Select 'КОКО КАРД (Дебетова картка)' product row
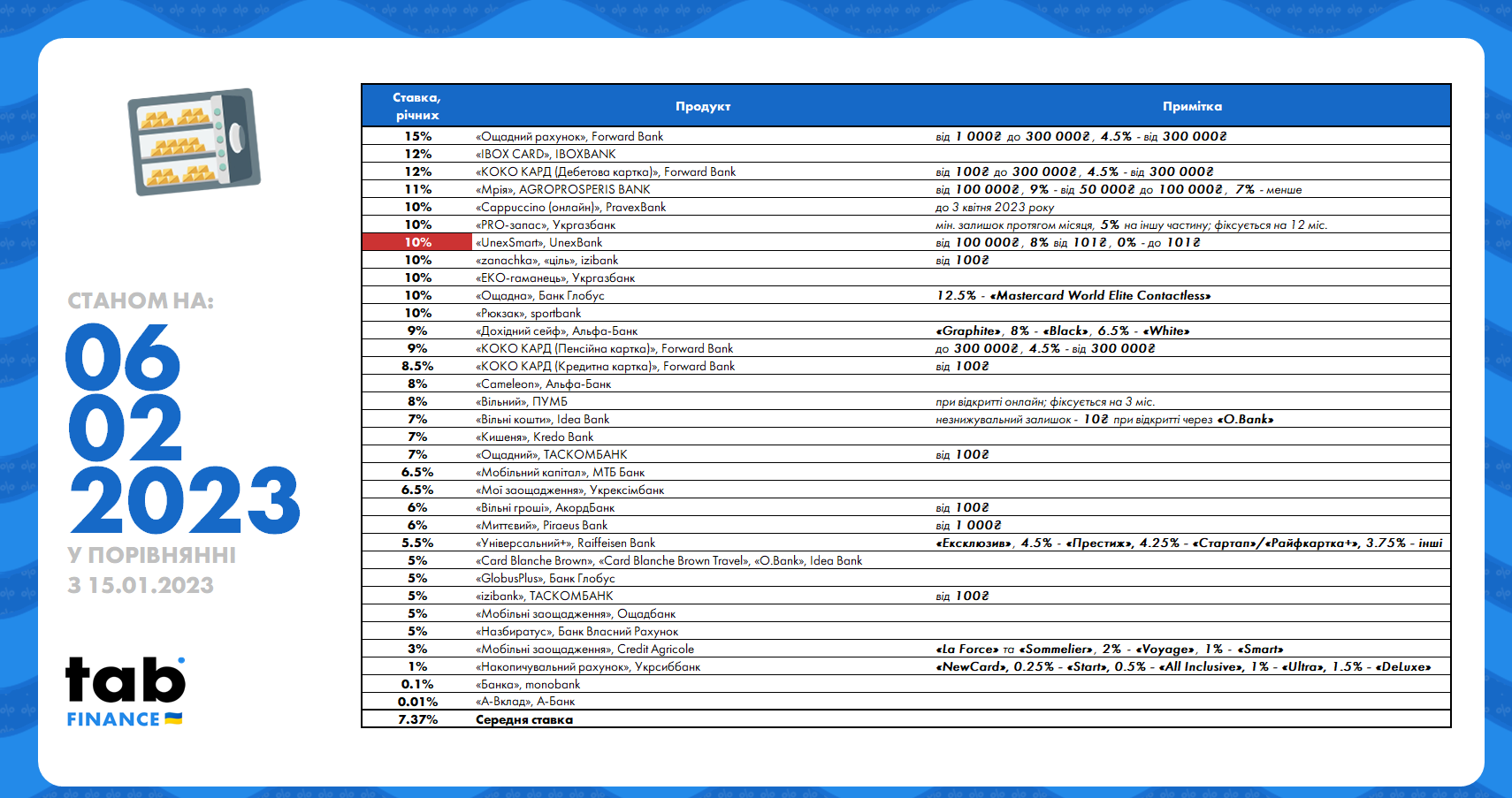The image size is (1512, 798). 906,171
